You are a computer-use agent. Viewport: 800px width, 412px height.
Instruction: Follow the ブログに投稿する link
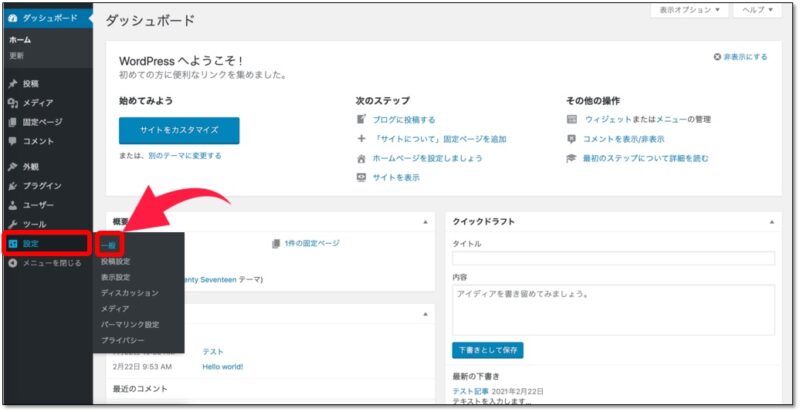point(404,119)
